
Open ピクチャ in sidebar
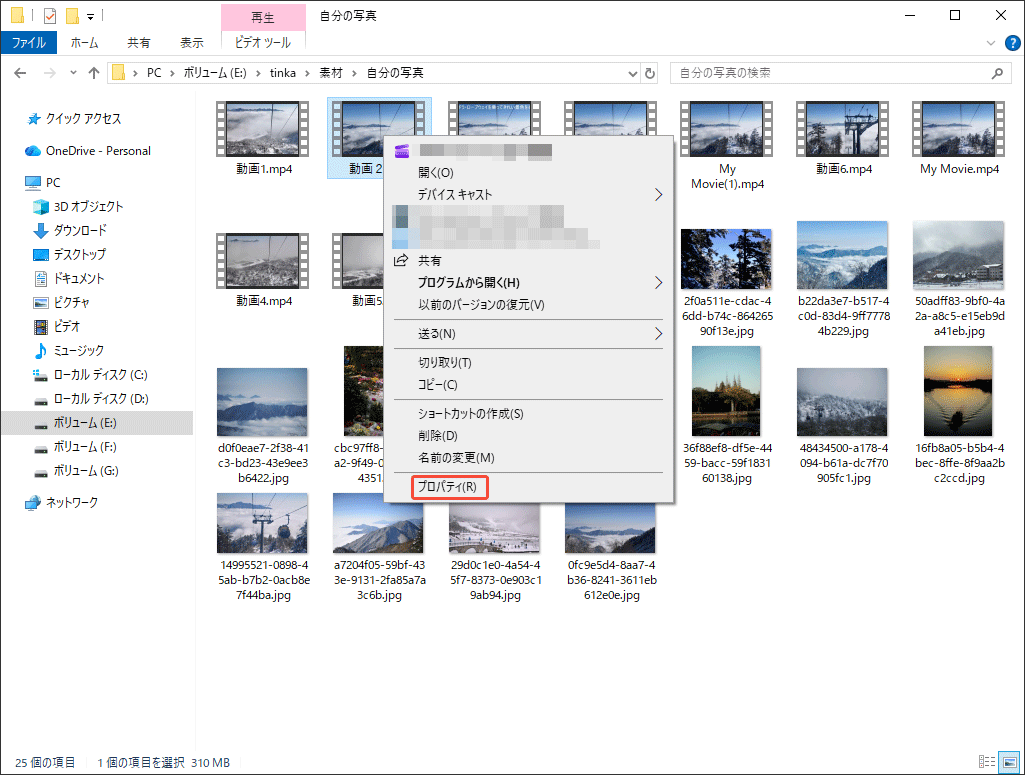(x=61, y=303)
